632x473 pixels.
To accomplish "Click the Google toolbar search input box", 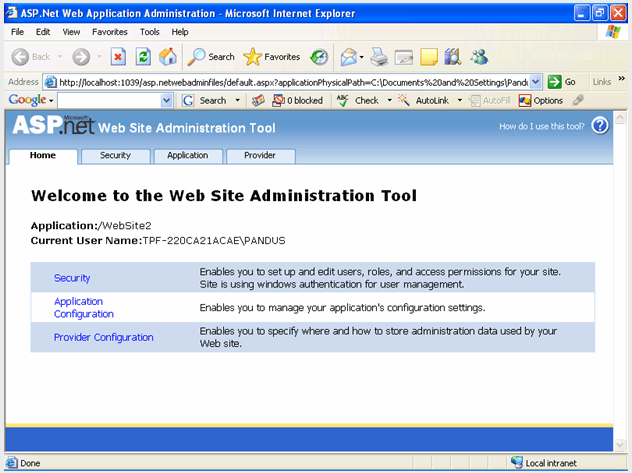I will click(109, 100).
